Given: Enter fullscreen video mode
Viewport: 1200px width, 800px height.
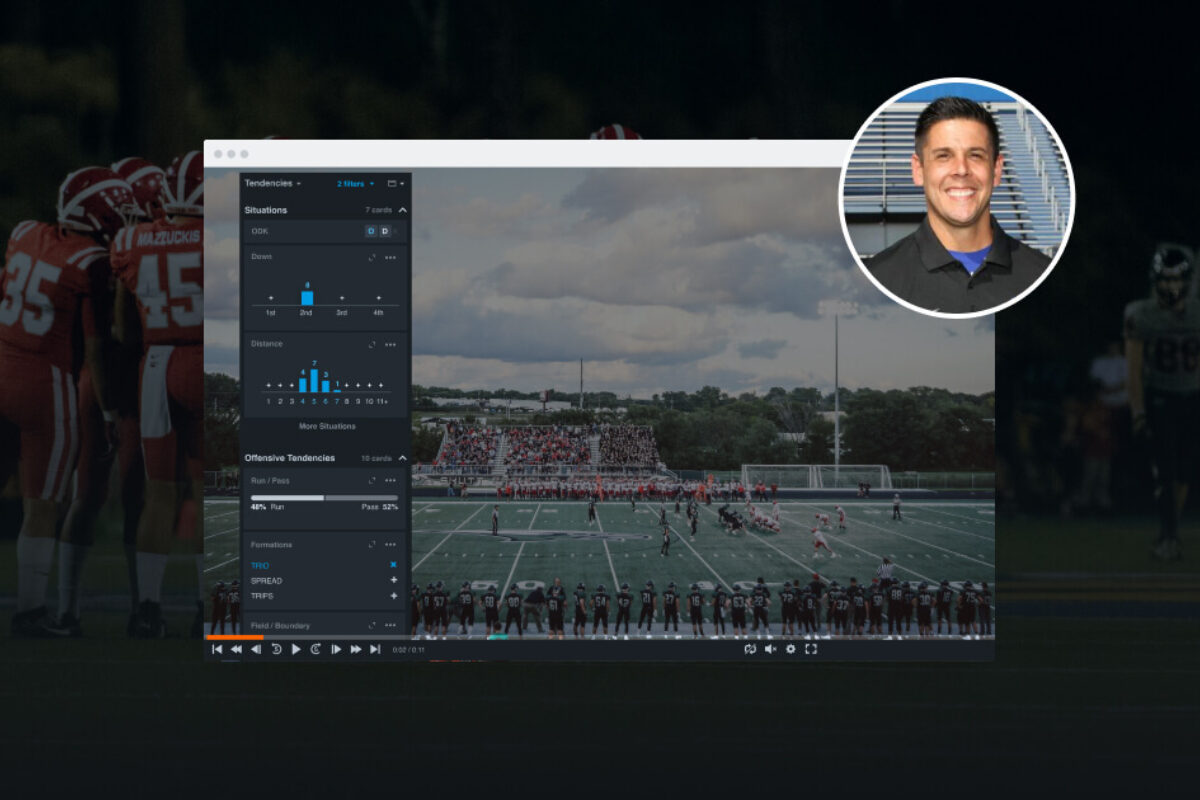Looking at the screenshot, I should (x=811, y=650).
